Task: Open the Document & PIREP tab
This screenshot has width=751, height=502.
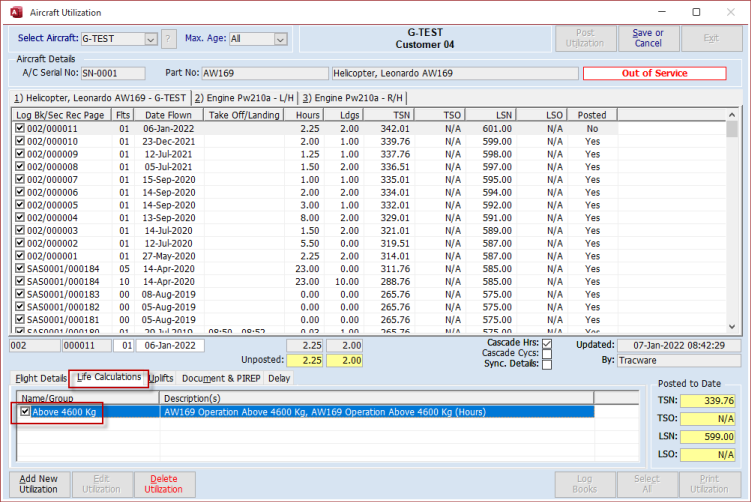Action: (221, 378)
